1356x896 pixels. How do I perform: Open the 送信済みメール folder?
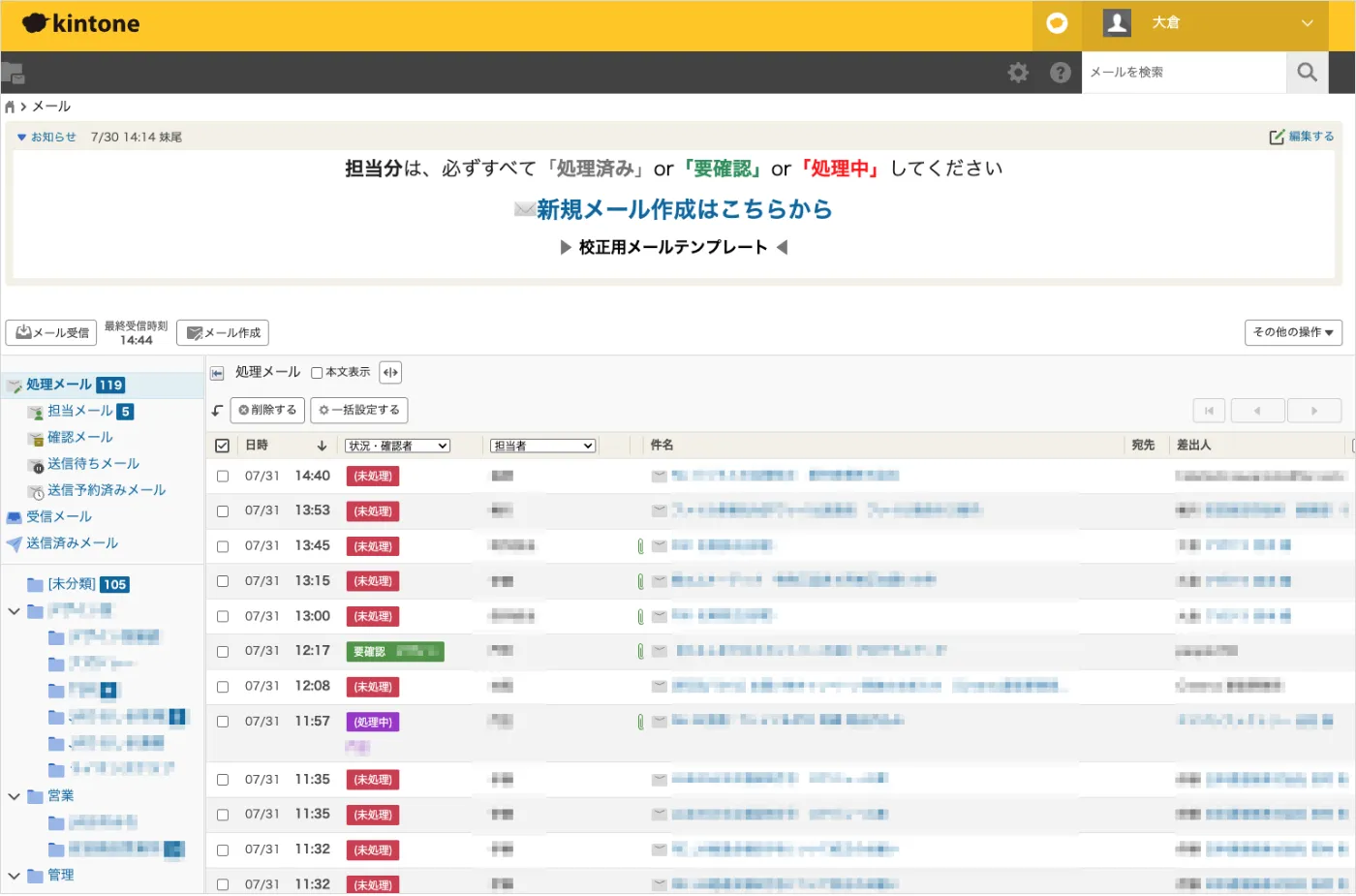click(72, 543)
